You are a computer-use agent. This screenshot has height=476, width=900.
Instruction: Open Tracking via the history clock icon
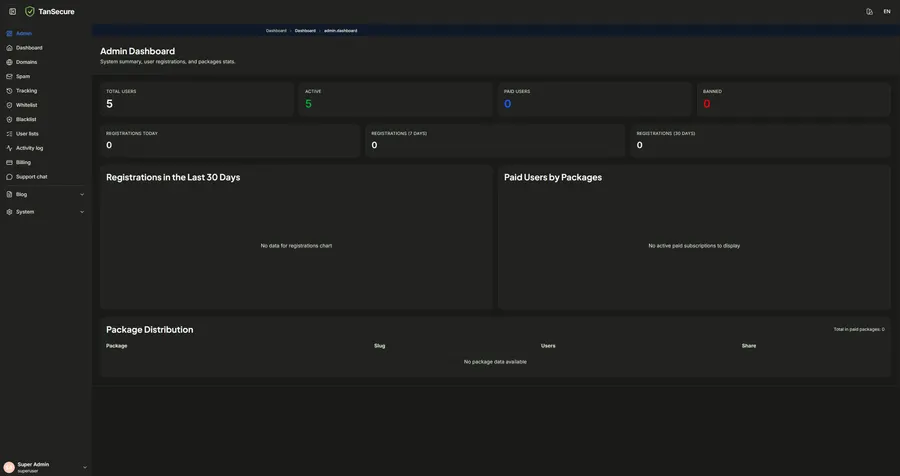(9, 91)
